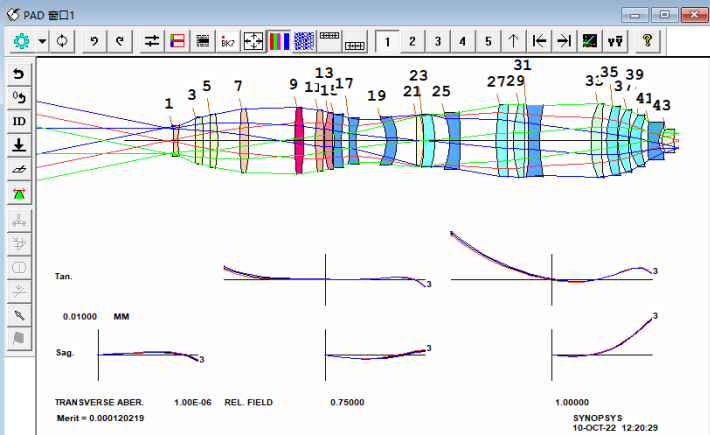Open the BK7 glass table icon

click(228, 42)
